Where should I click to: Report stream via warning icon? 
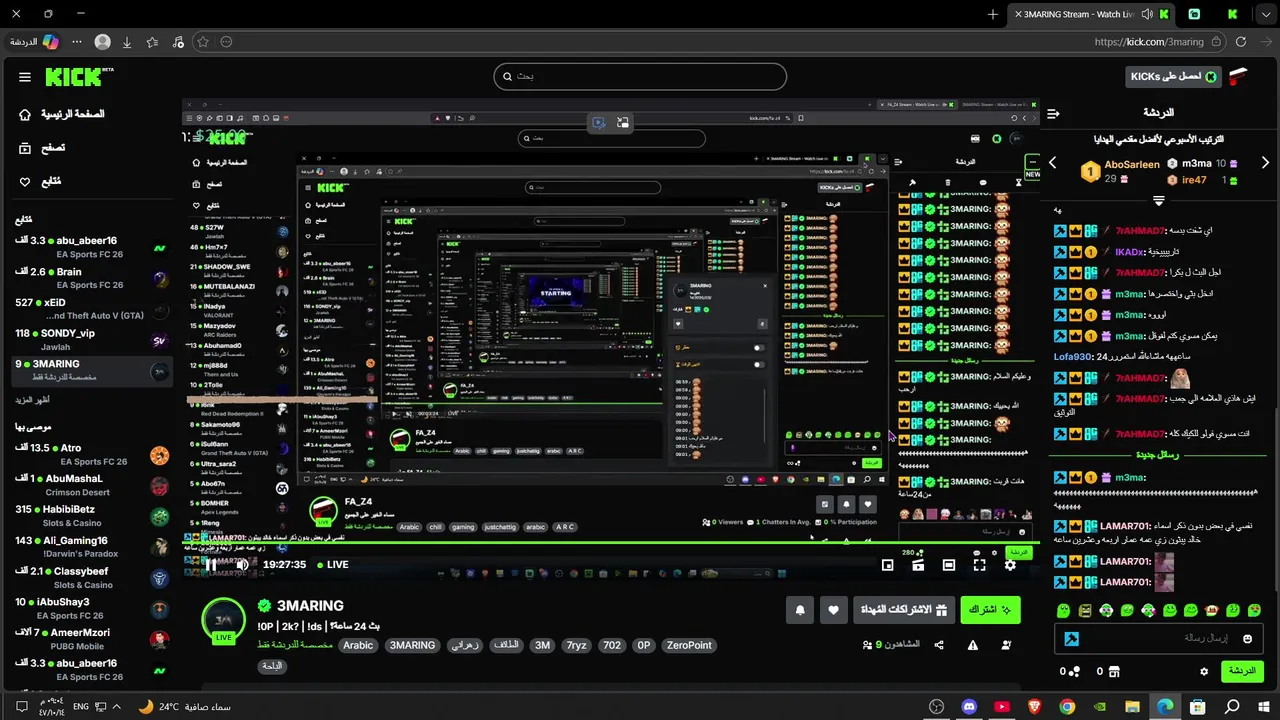tap(973, 646)
